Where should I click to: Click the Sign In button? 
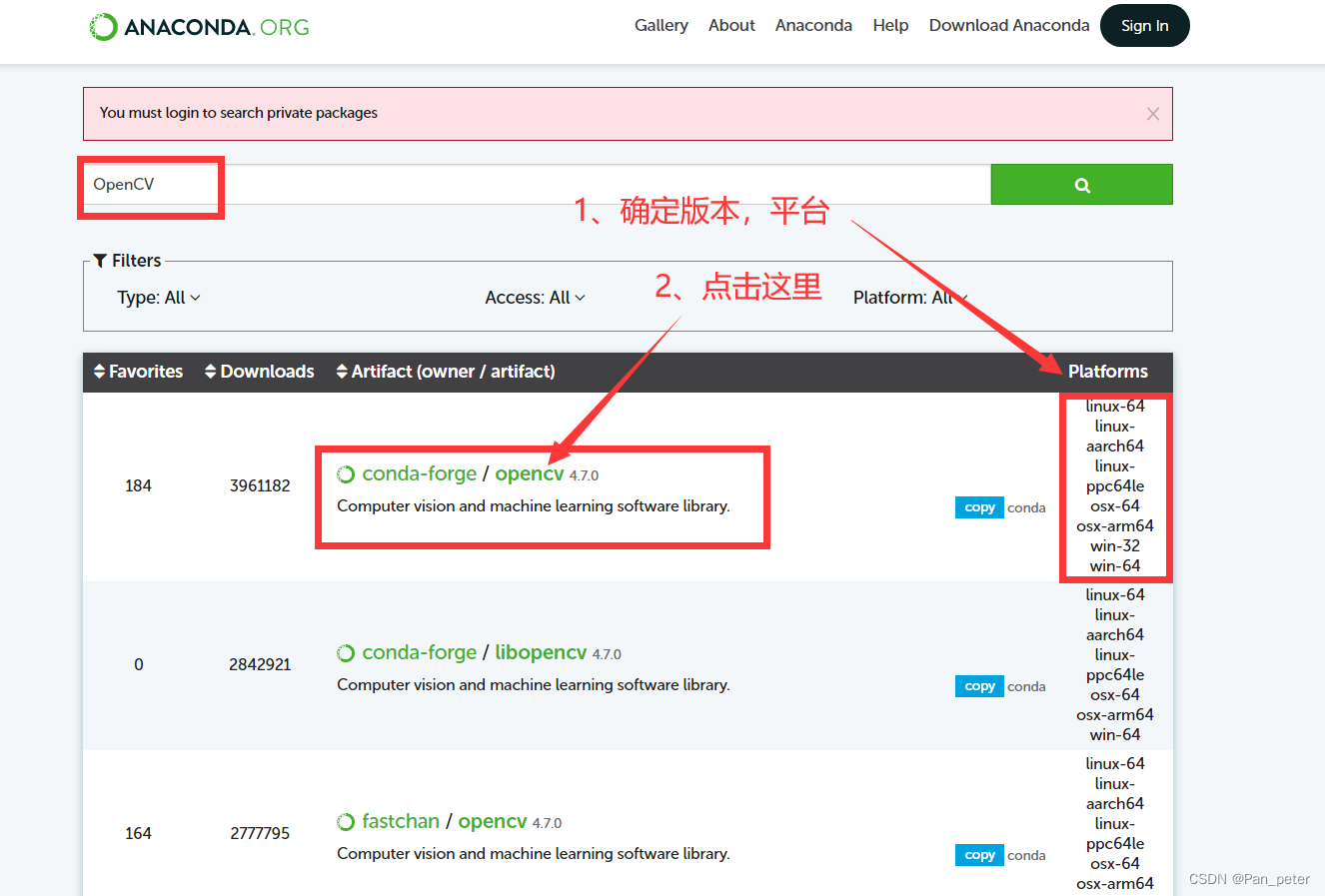click(1144, 25)
